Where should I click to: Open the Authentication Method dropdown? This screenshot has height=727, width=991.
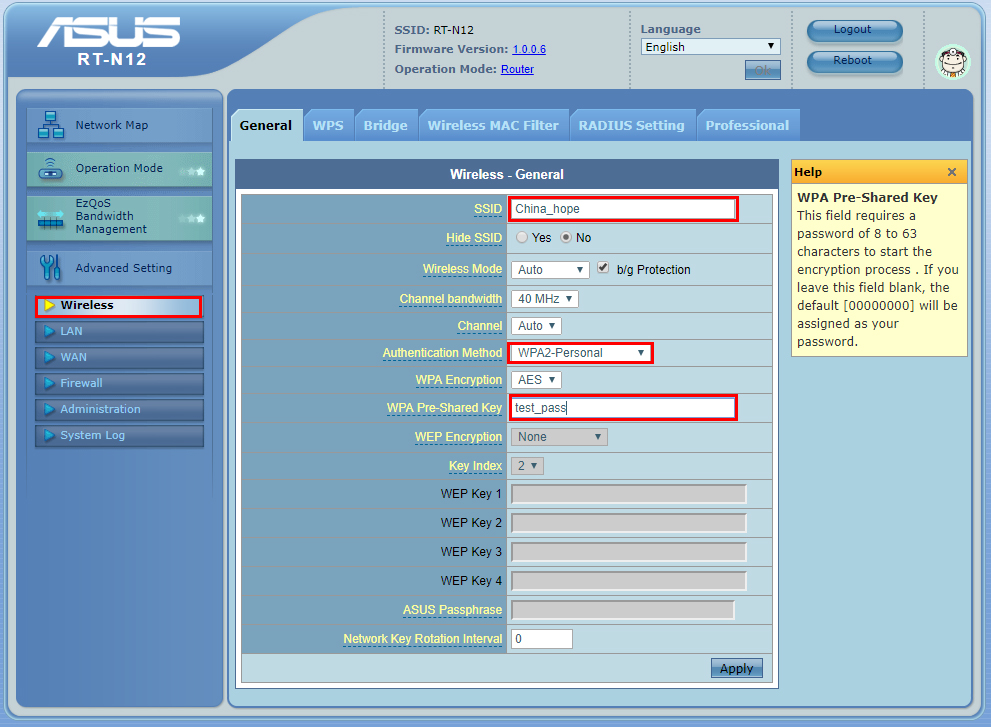tap(581, 353)
